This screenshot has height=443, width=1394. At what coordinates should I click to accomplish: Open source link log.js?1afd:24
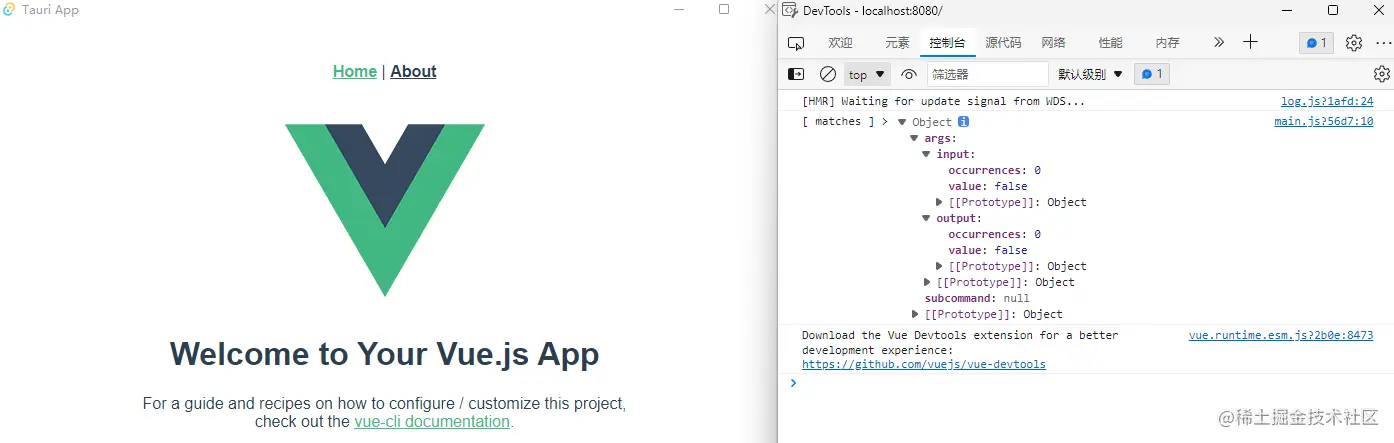pos(1327,102)
